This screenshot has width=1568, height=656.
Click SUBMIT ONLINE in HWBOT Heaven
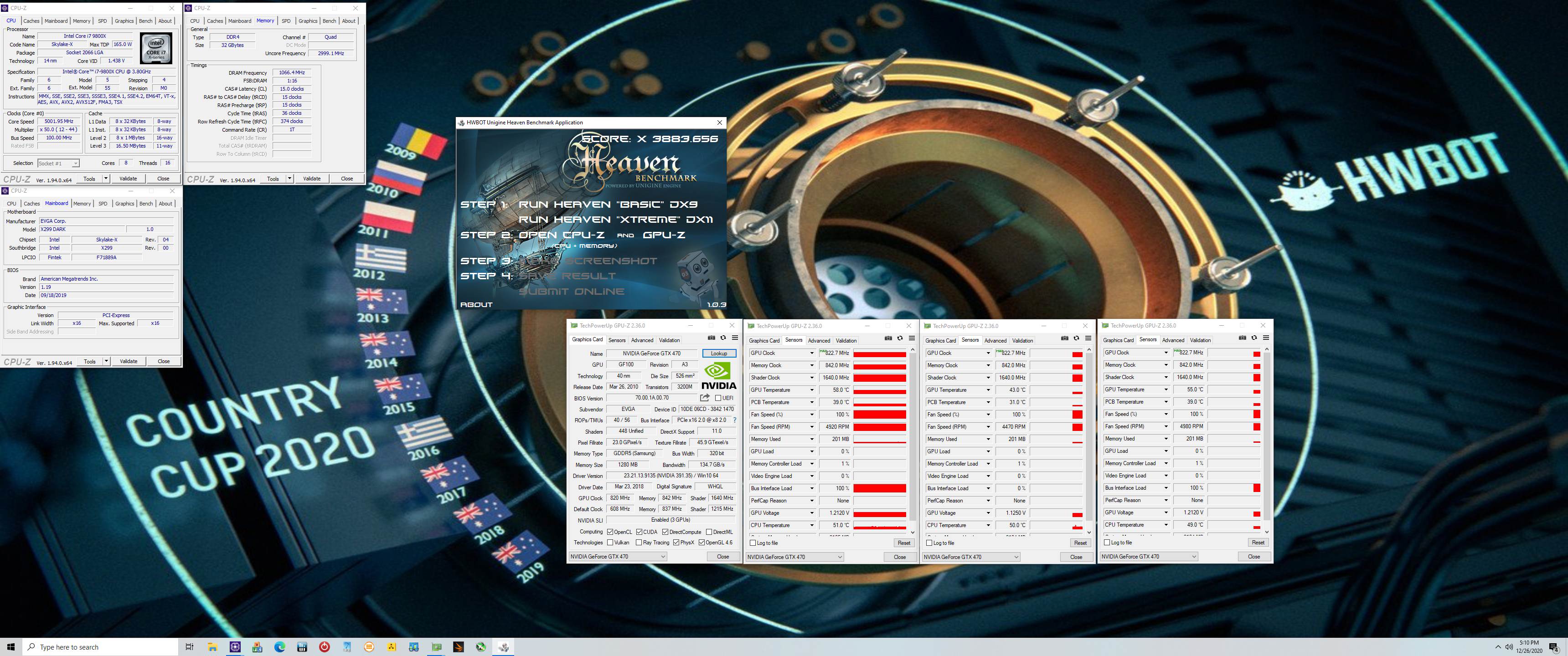[572, 292]
